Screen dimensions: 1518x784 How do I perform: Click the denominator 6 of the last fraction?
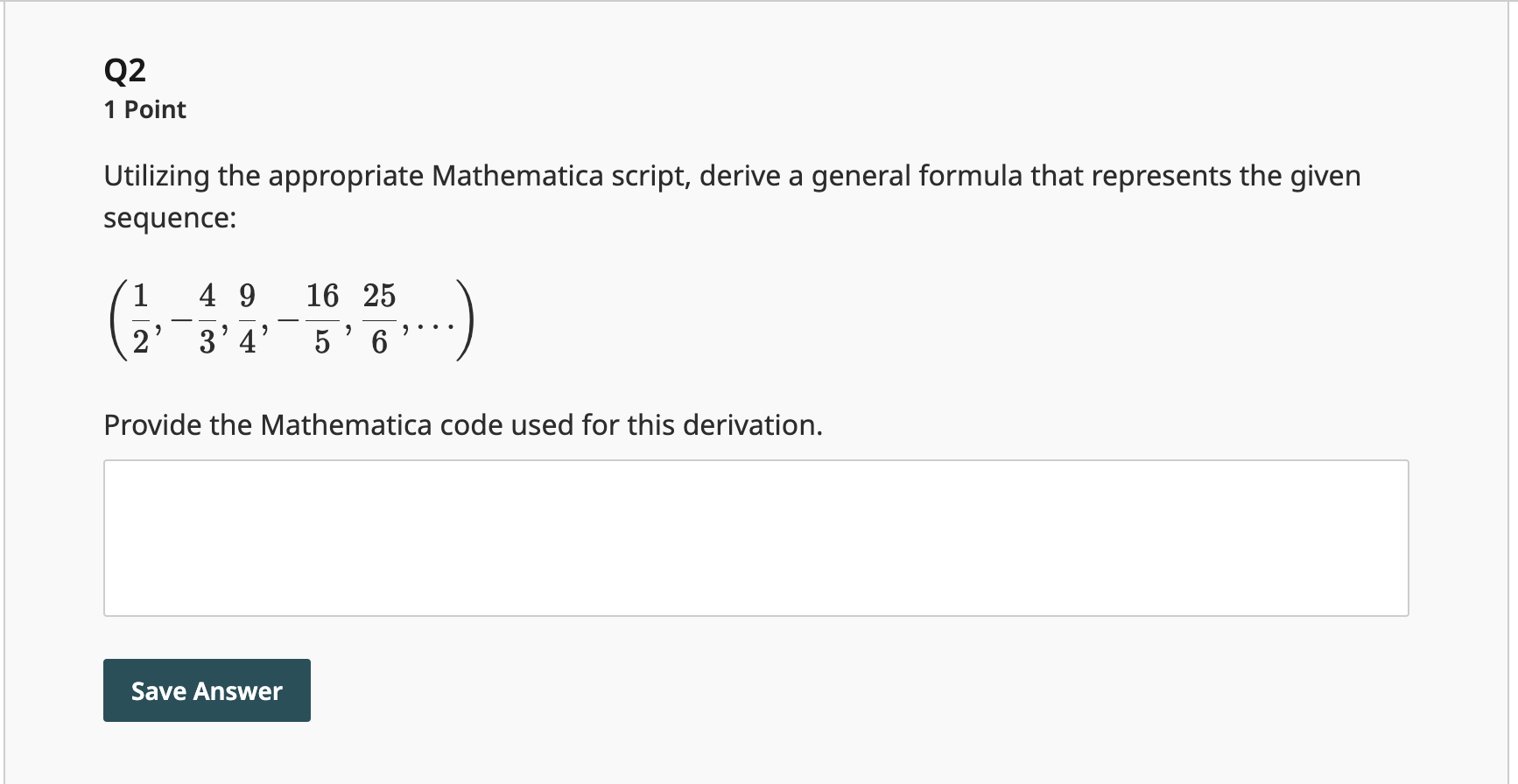pos(379,342)
